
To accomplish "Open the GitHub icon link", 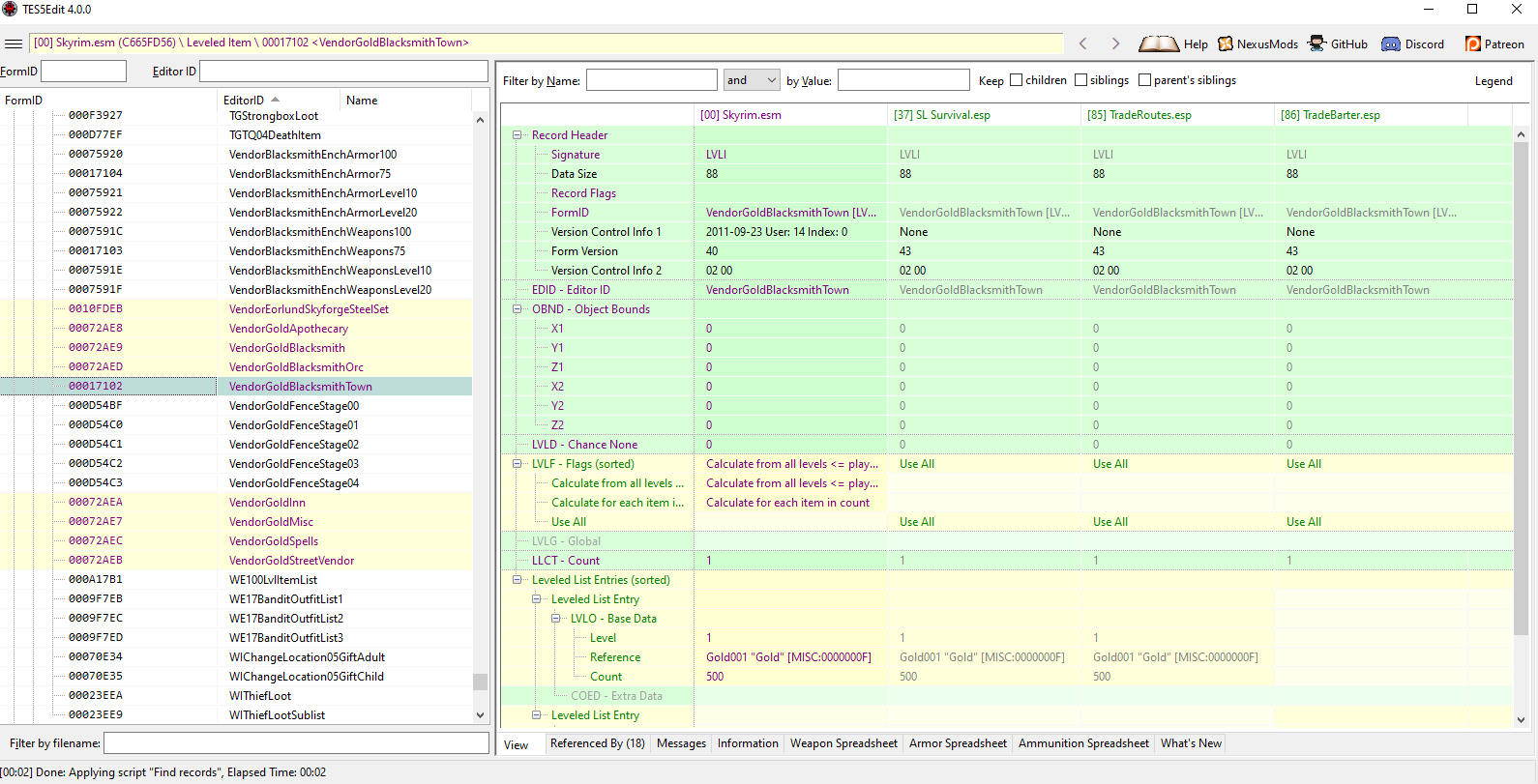I will coord(1316,44).
